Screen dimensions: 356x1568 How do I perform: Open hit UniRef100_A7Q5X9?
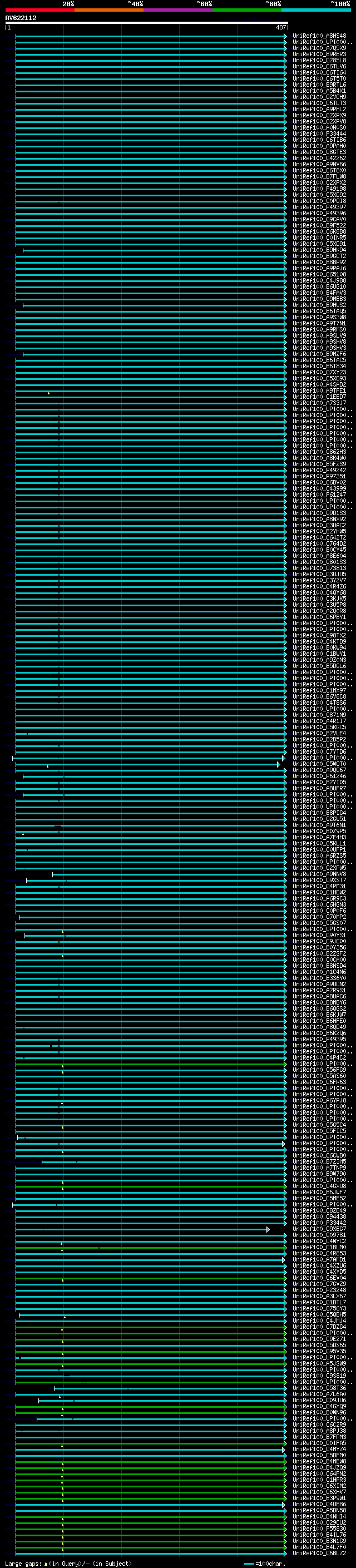pos(319,48)
